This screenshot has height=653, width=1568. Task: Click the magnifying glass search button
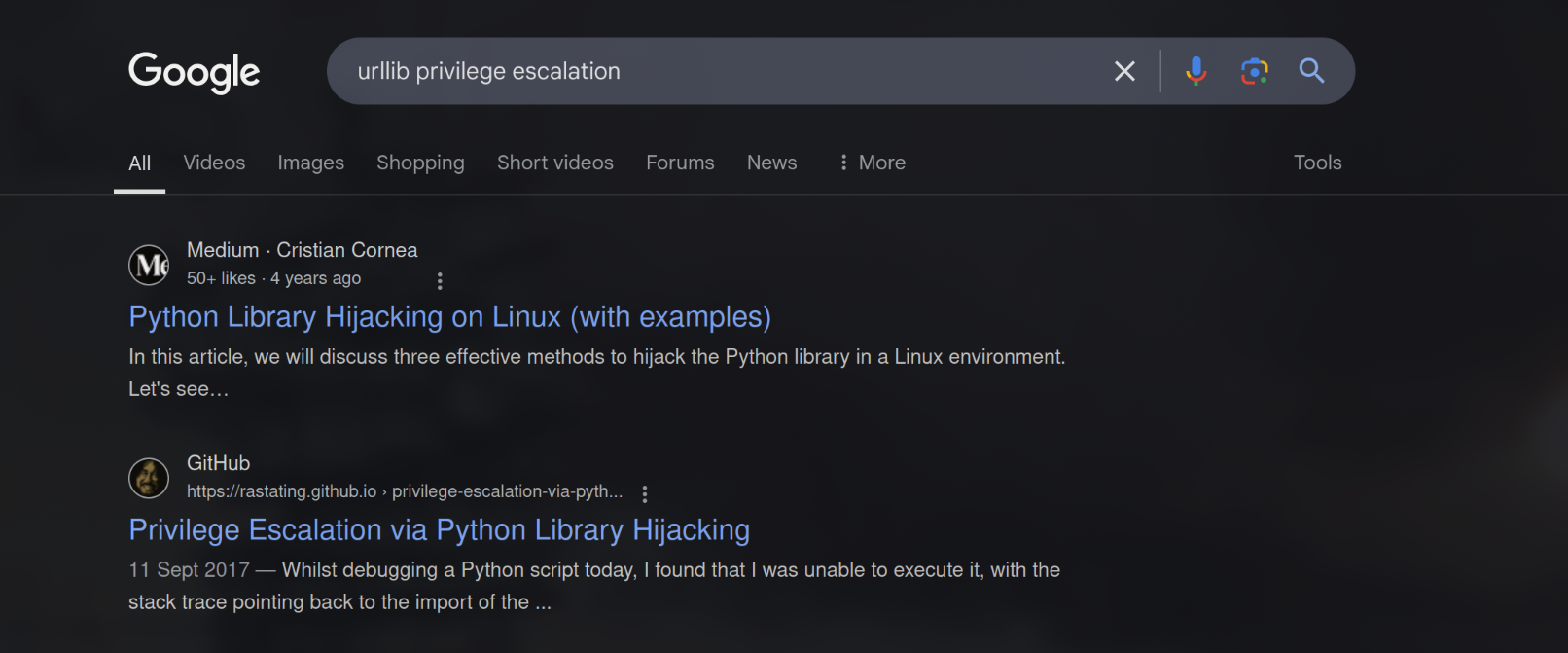pyautogui.click(x=1311, y=71)
